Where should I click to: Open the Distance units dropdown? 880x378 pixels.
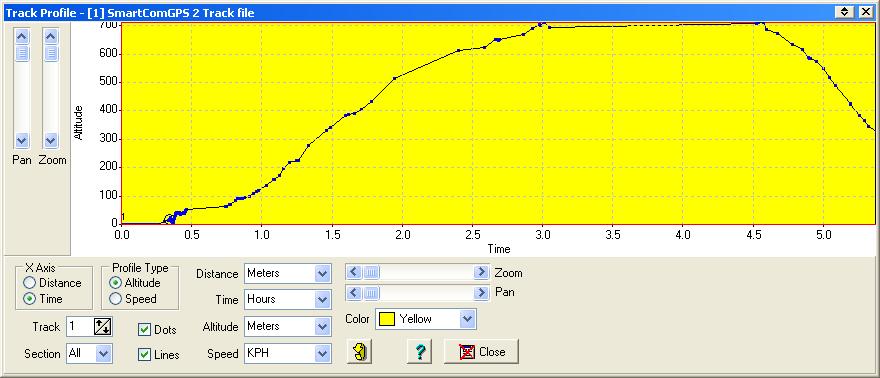tap(322, 274)
